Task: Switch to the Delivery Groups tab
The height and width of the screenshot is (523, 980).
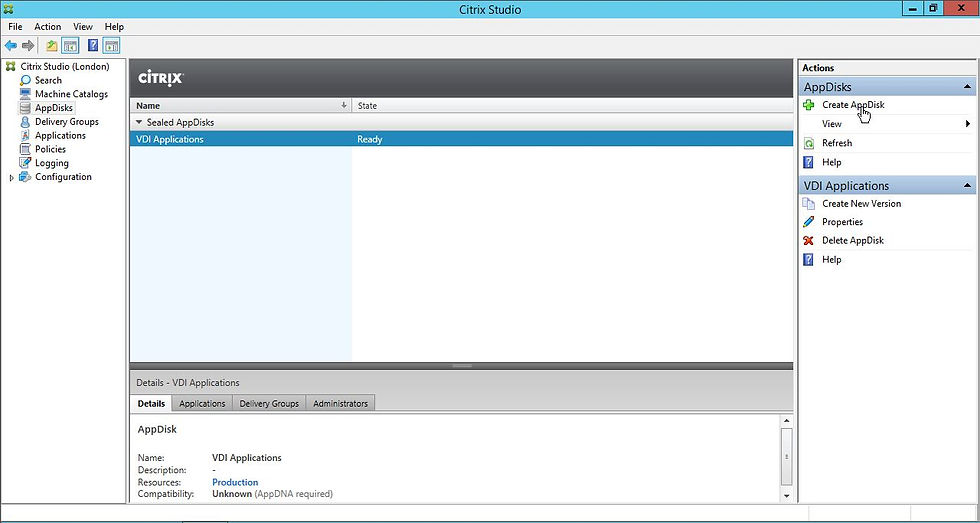Action: [x=269, y=403]
